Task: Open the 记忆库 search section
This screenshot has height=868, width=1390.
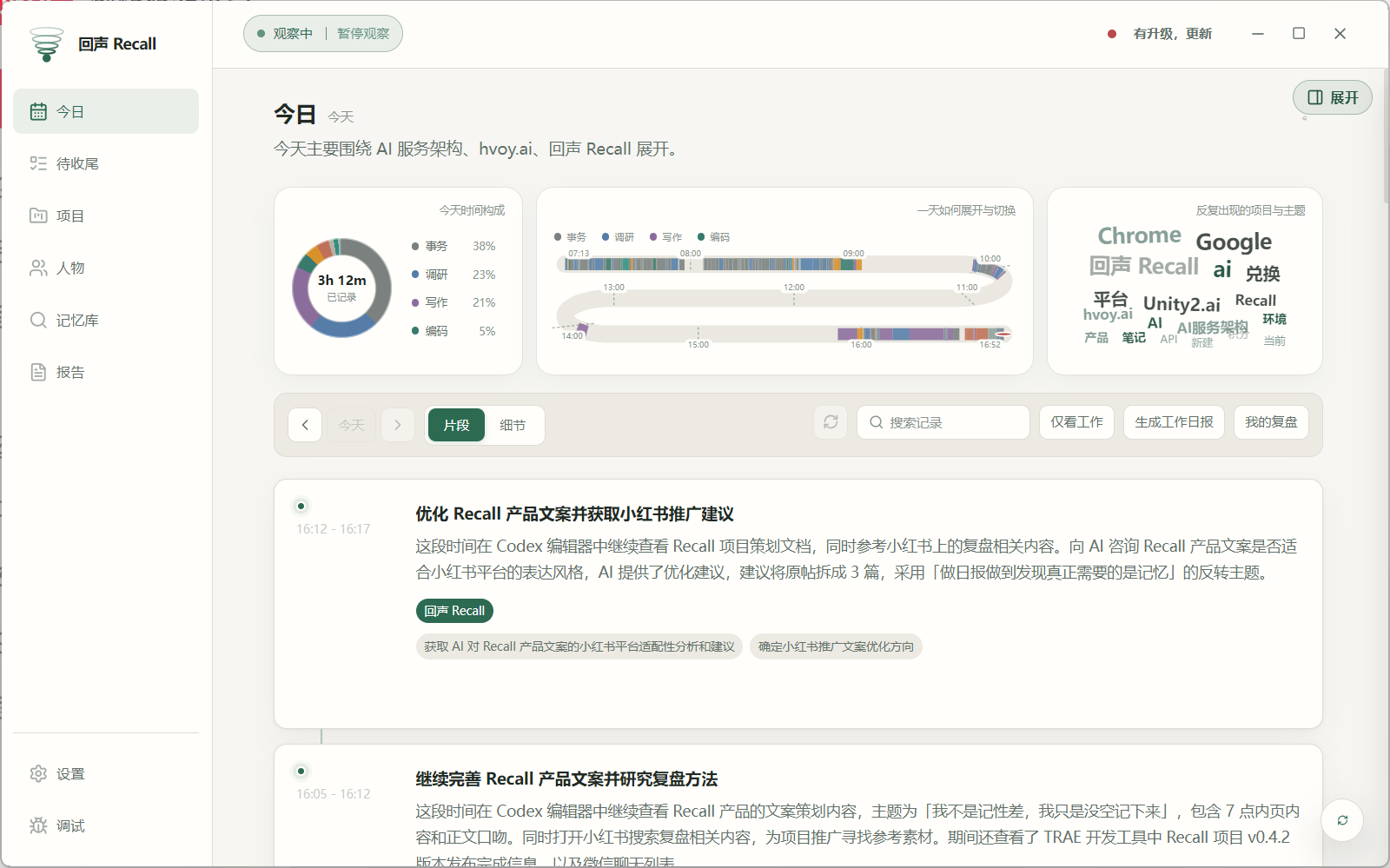Action: (106, 320)
